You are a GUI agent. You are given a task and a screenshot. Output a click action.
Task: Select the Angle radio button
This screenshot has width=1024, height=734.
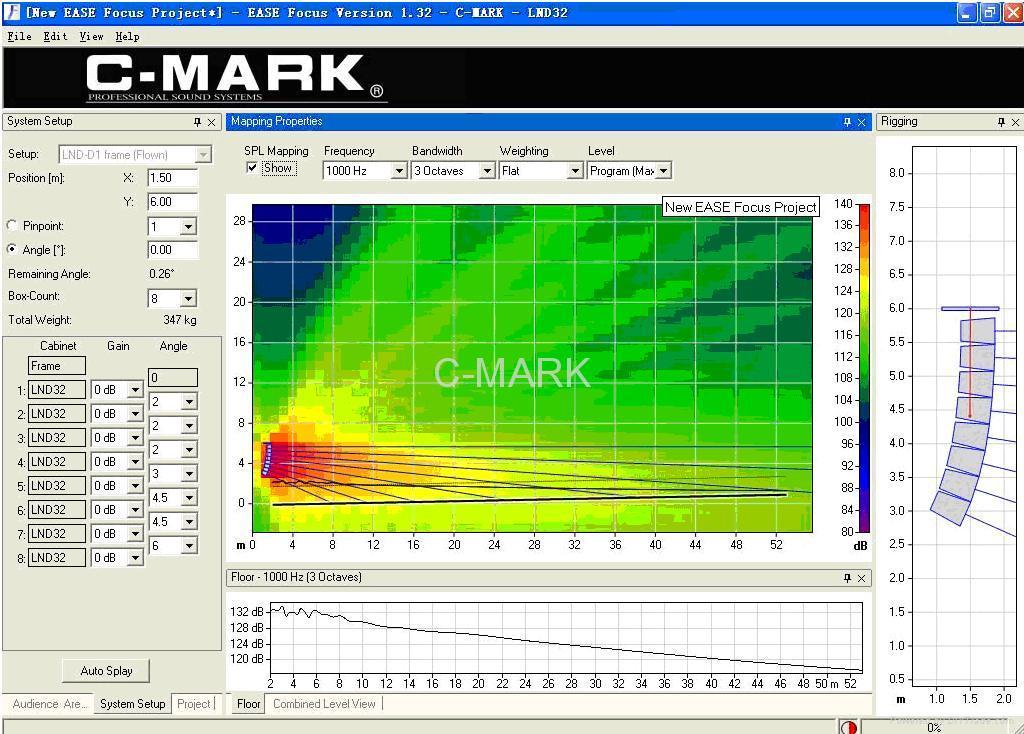pos(12,249)
